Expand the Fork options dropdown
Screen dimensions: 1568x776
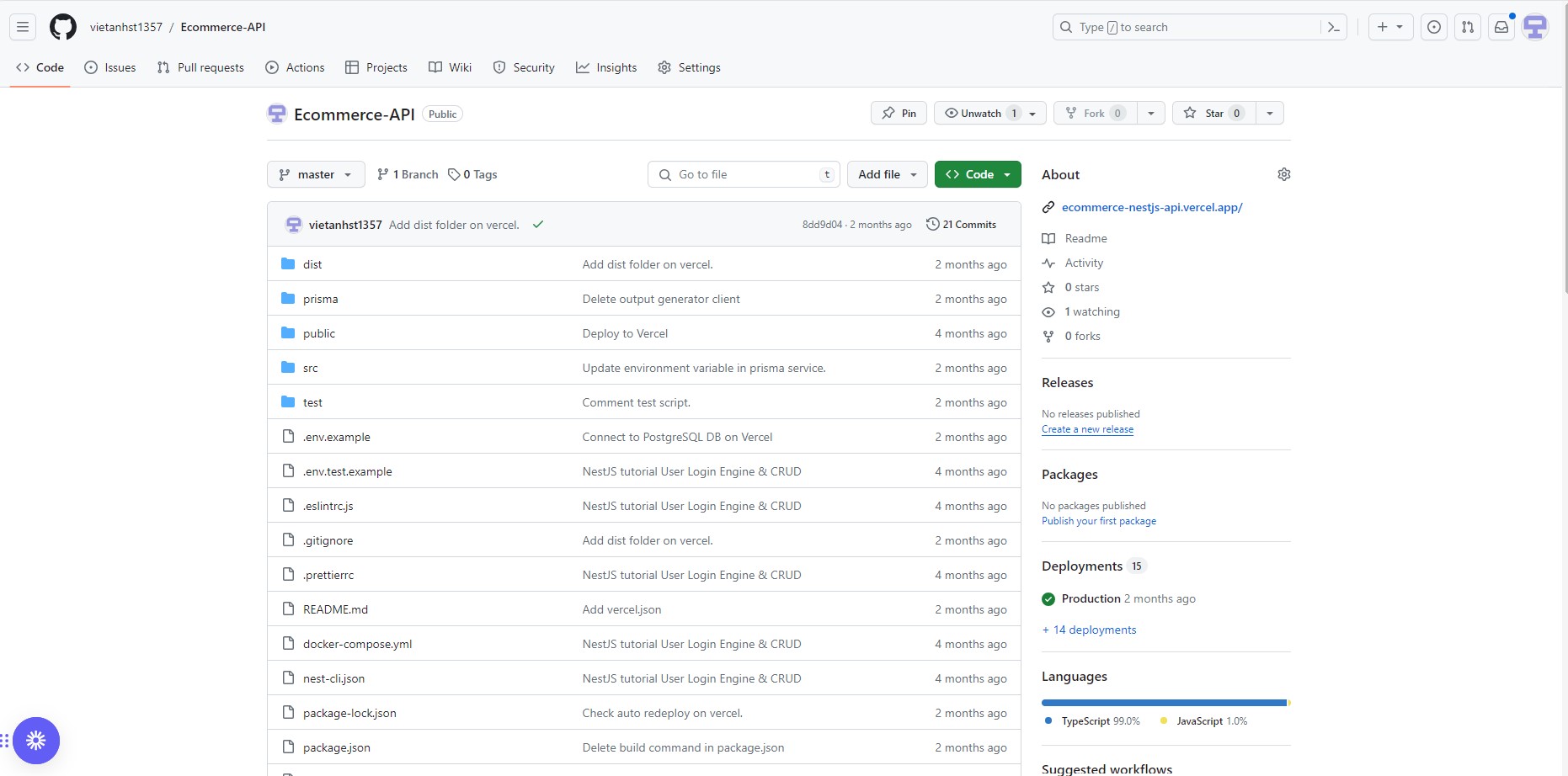(x=1151, y=113)
